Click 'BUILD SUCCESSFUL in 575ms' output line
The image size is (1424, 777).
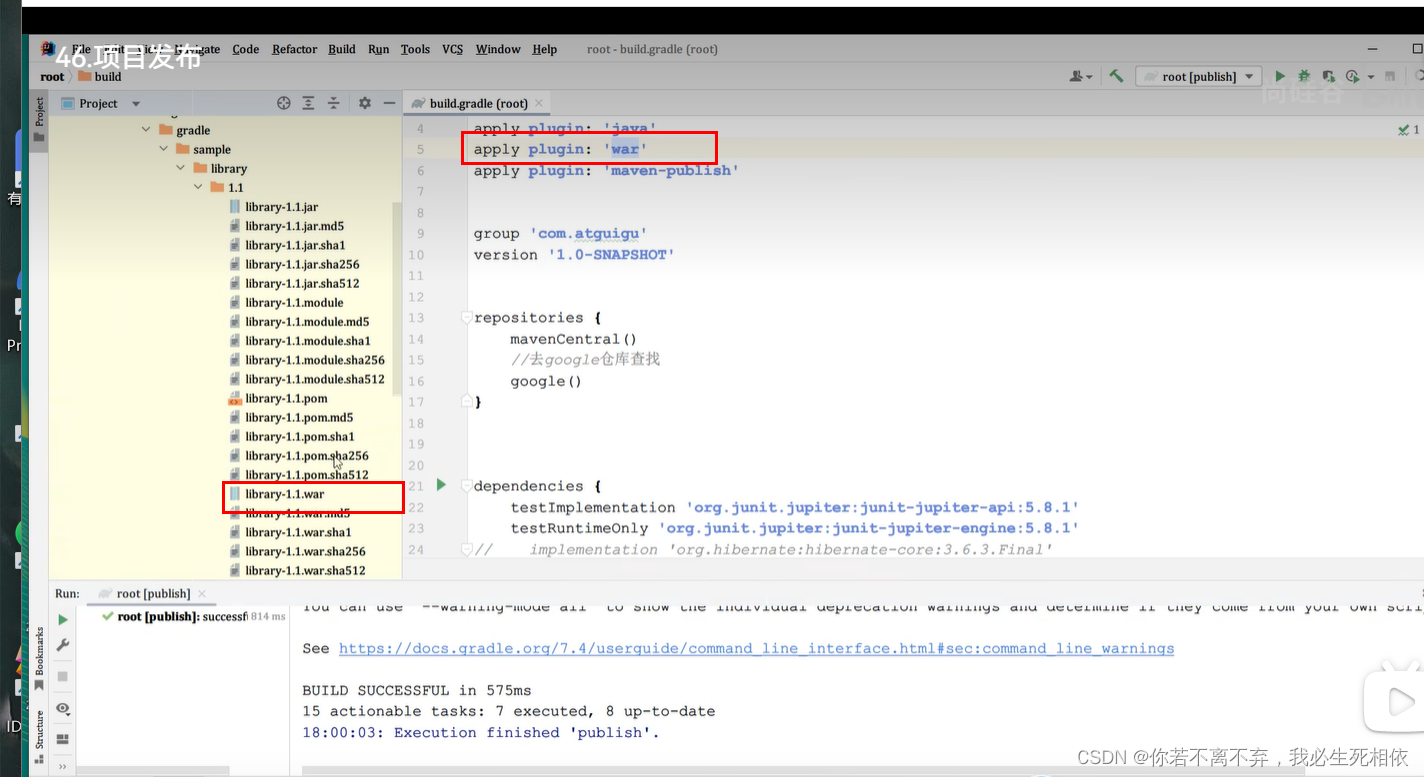(417, 690)
